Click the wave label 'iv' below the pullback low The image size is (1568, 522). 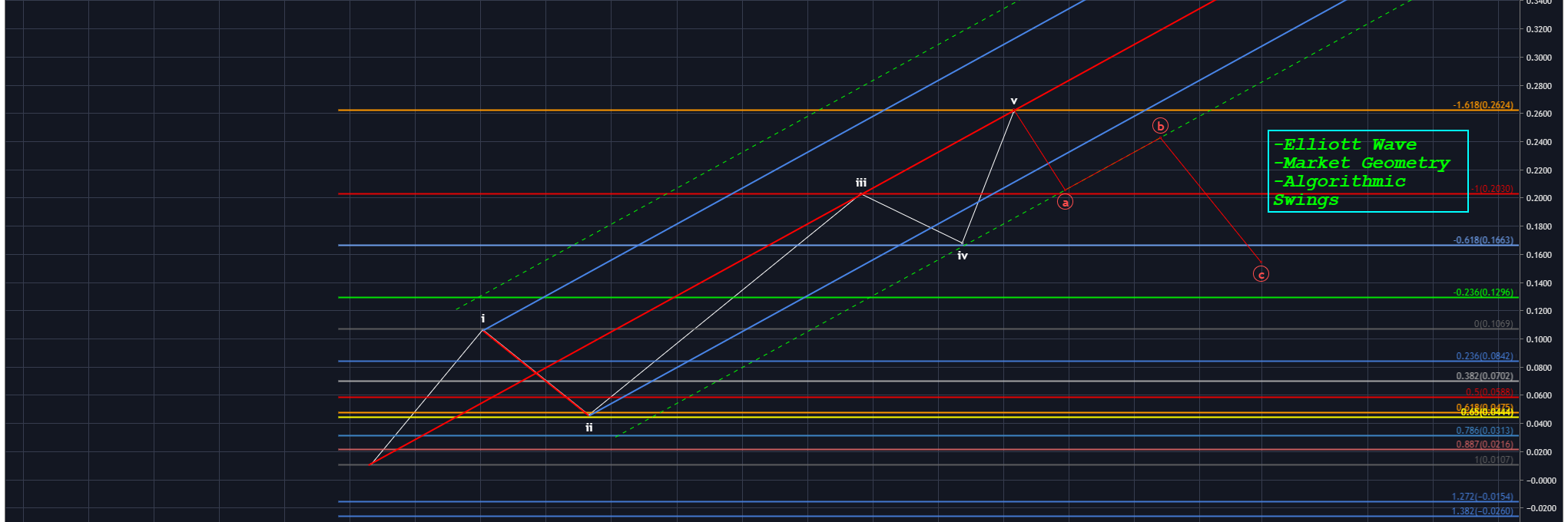coord(963,256)
